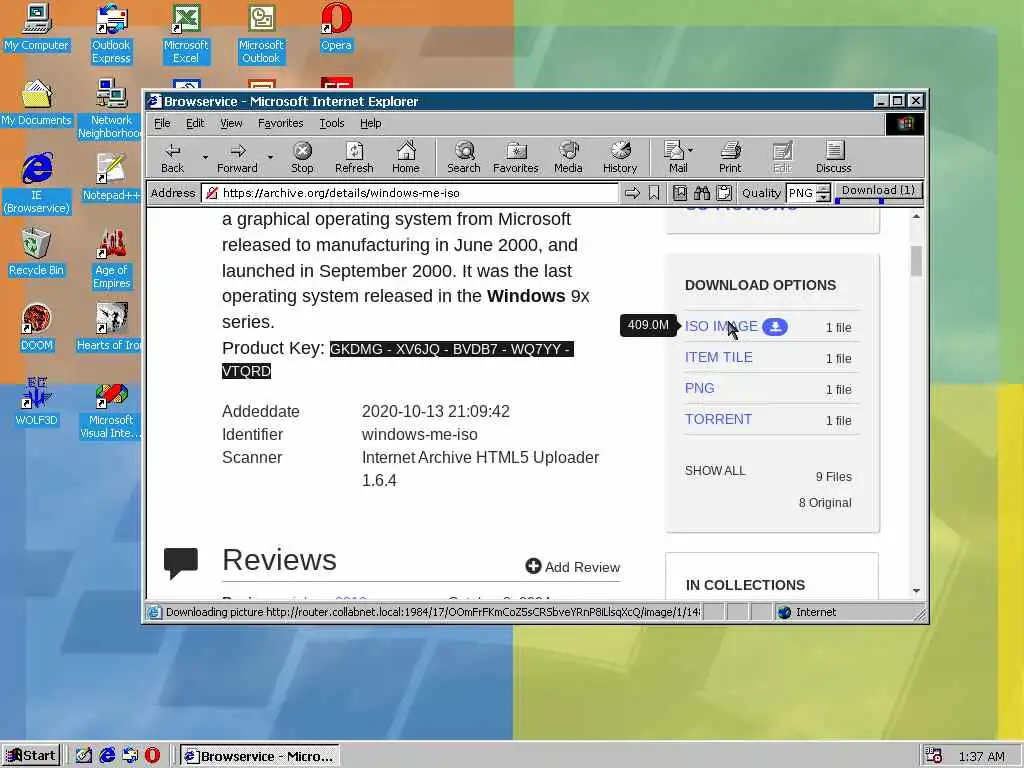
Task: Click the PNG download link
Action: (699, 388)
